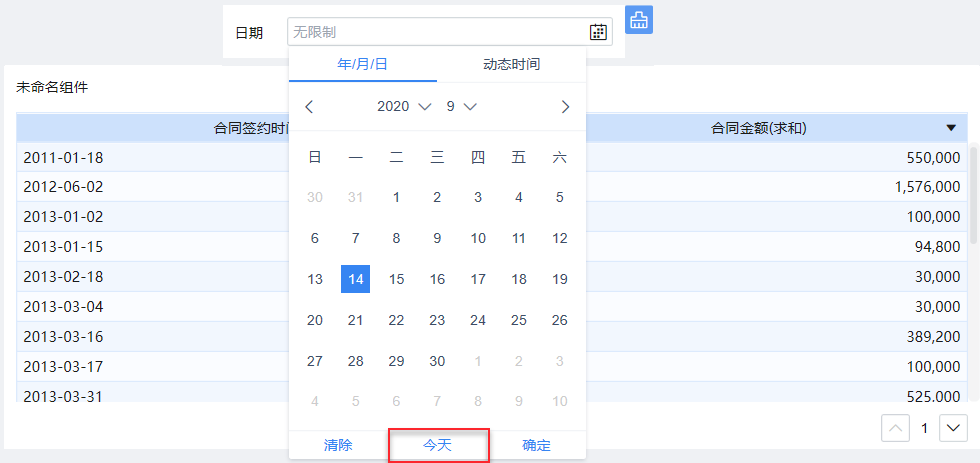The height and width of the screenshot is (463, 980).
Task: Go to previous table page arrow
Action: pyautogui.click(x=895, y=428)
